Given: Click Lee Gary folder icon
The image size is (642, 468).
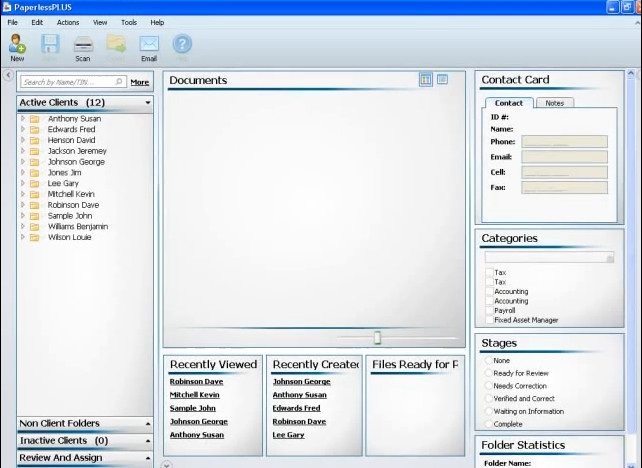Looking at the screenshot, I should point(35,184).
